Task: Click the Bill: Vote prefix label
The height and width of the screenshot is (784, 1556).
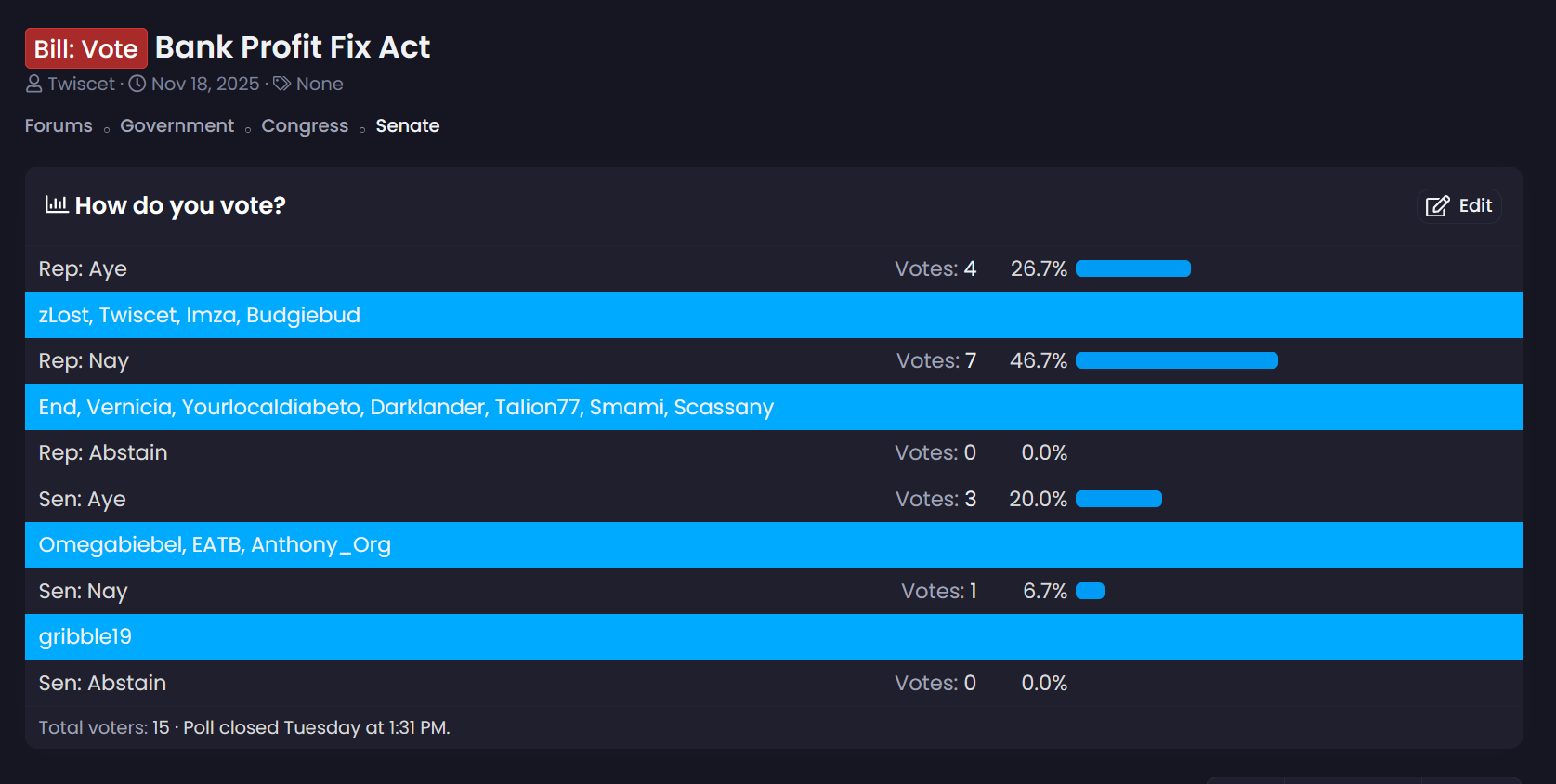Action: click(x=85, y=48)
